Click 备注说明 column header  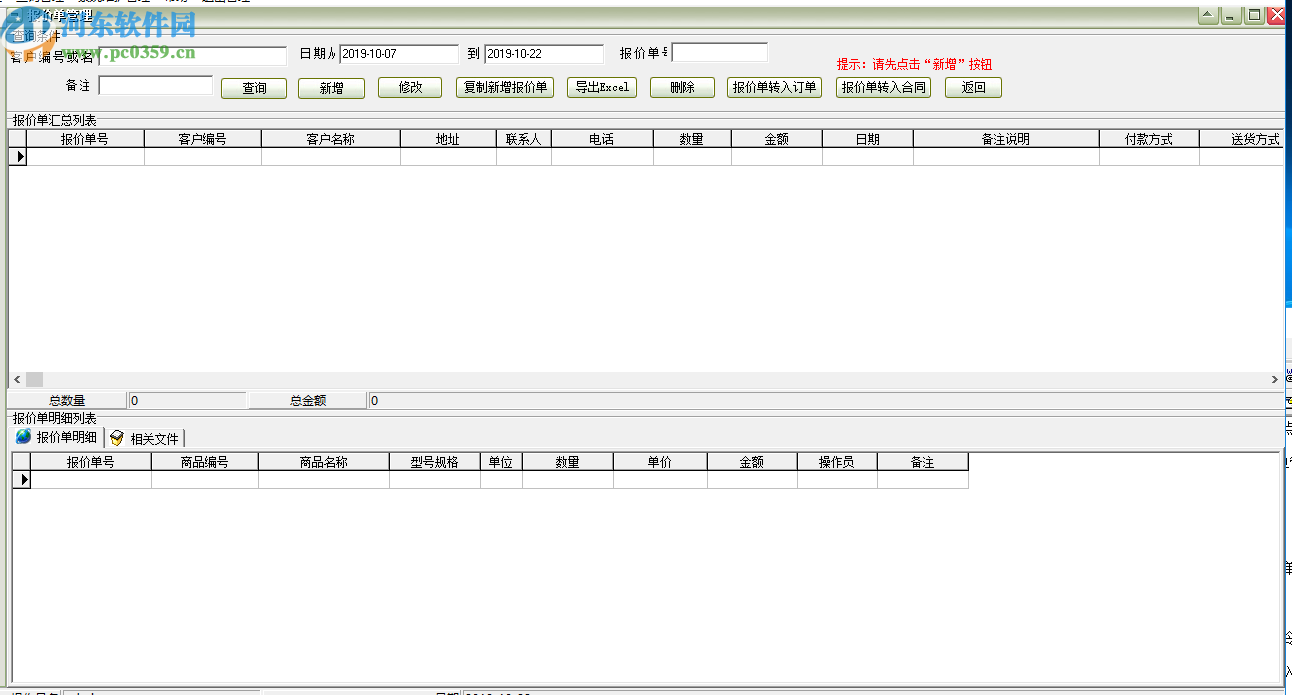1006,139
